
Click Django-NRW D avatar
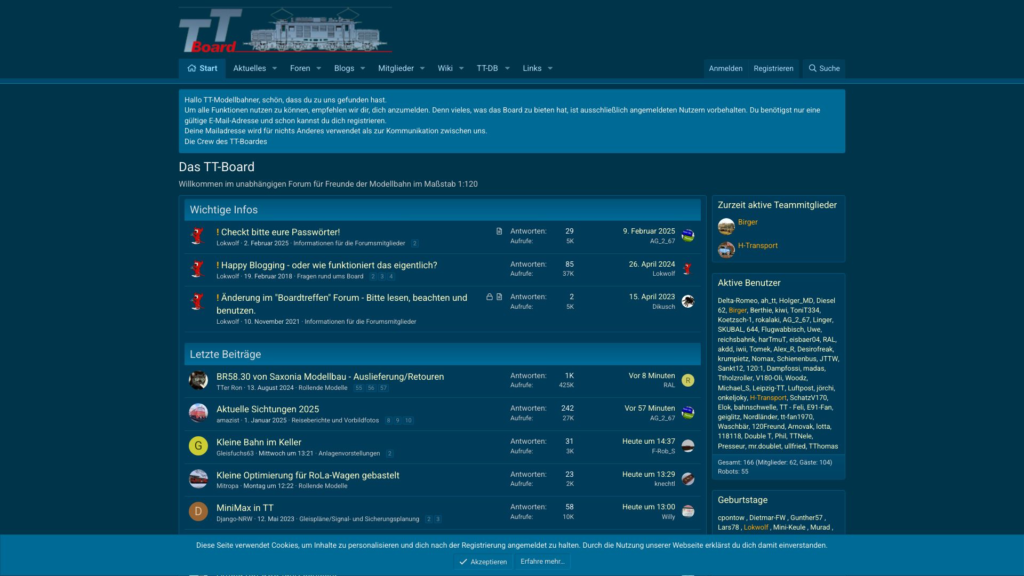(198, 511)
